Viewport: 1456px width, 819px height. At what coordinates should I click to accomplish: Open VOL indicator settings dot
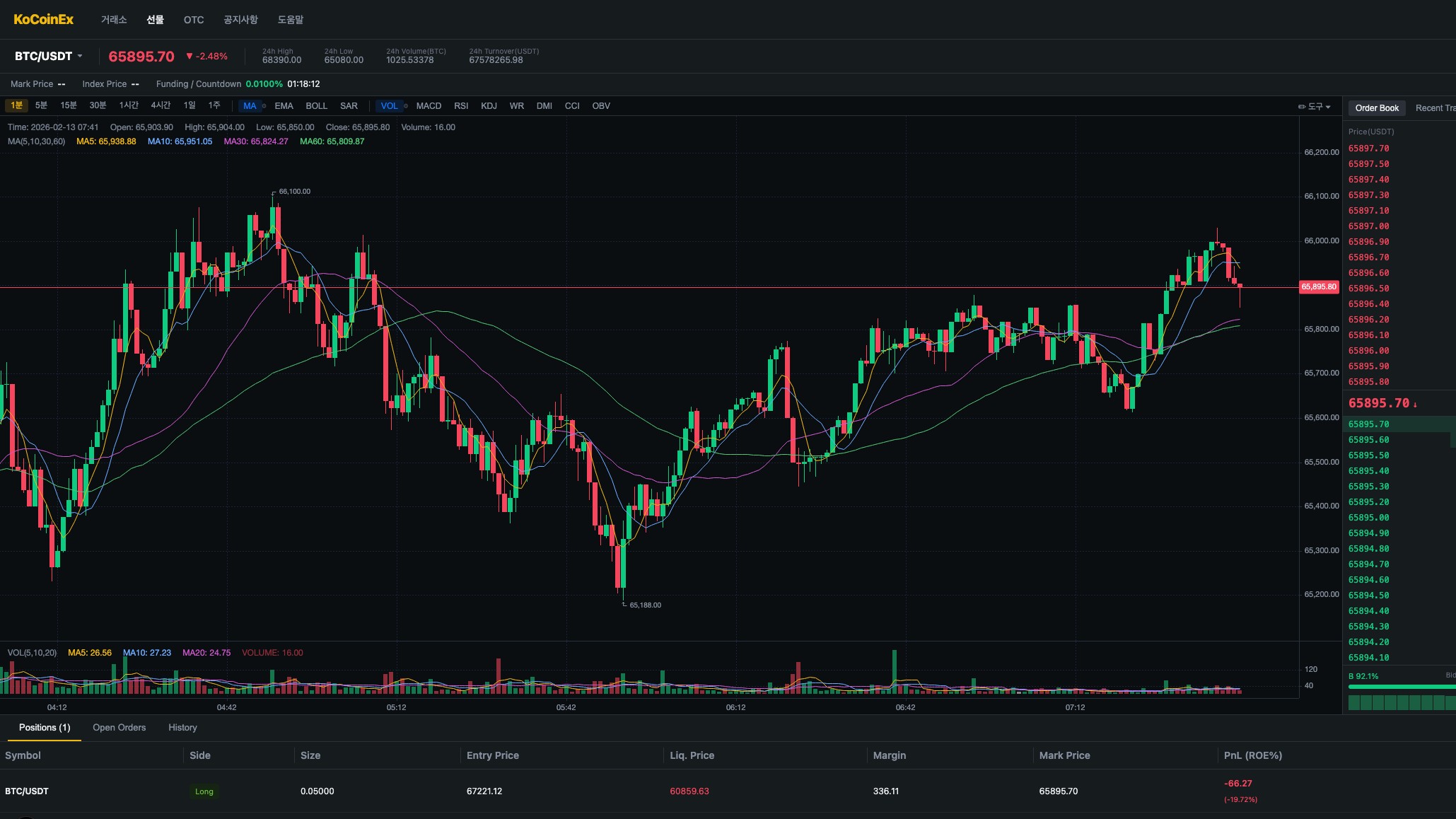point(406,106)
